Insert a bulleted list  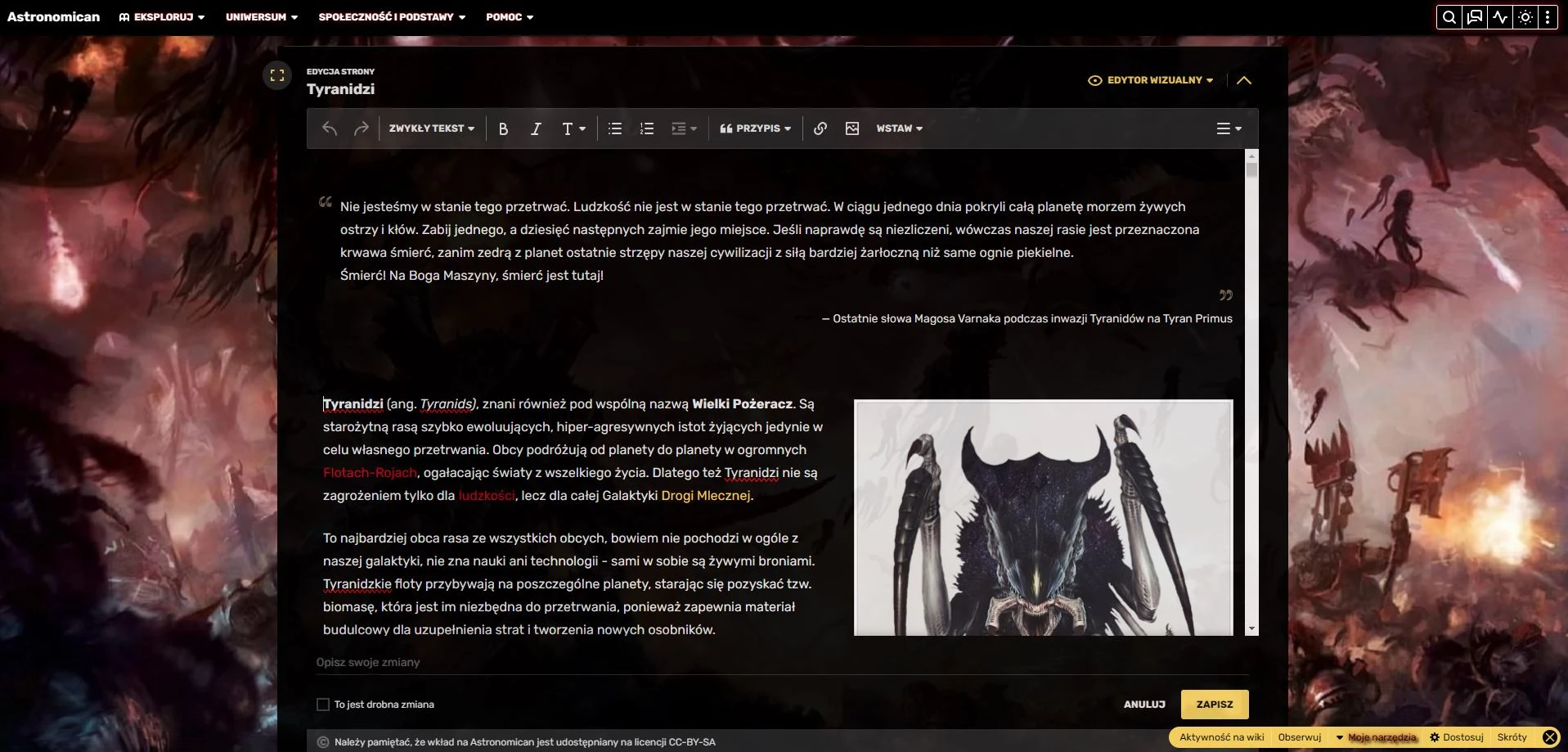point(615,128)
